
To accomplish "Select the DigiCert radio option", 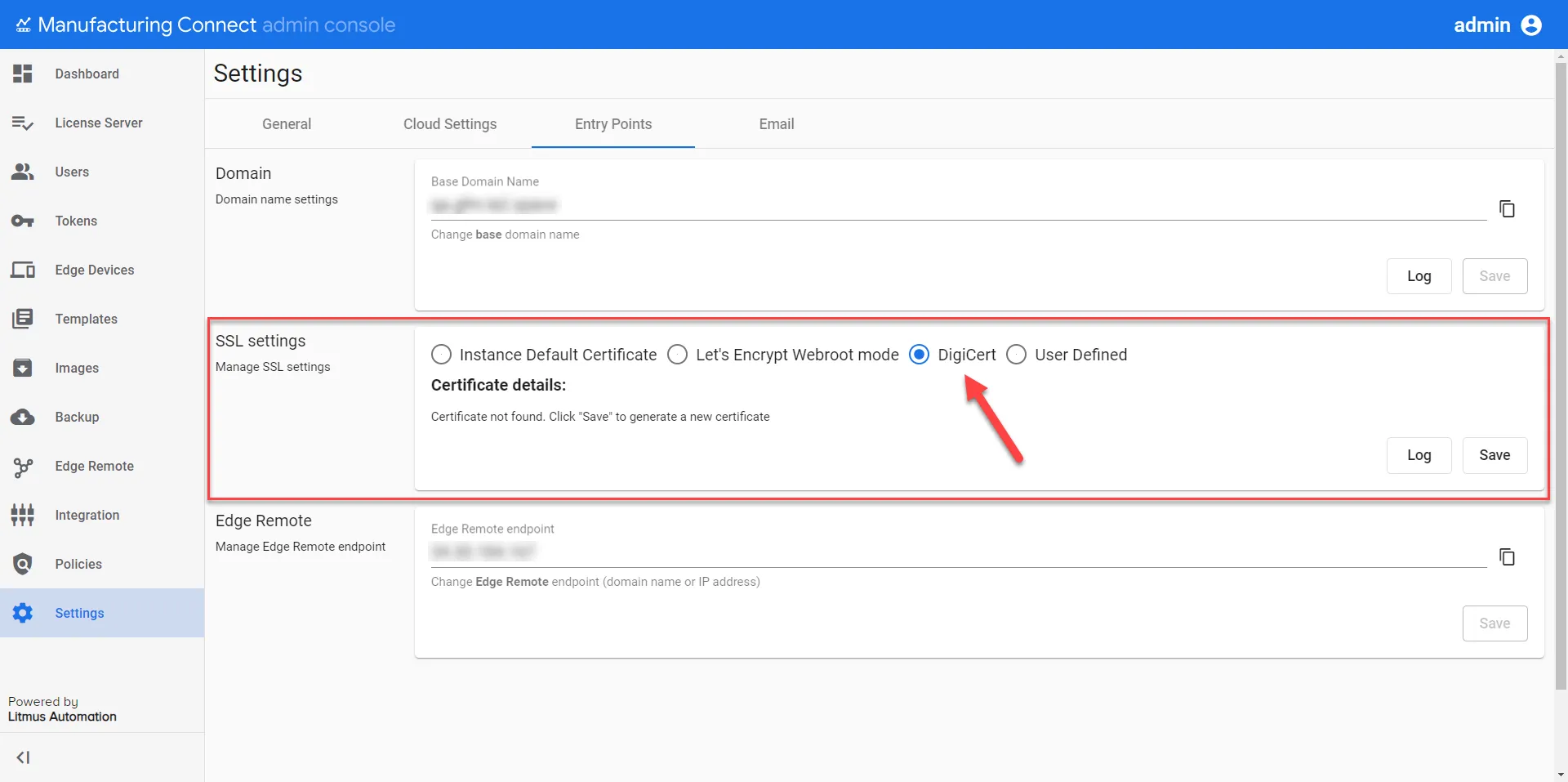I will [919, 355].
